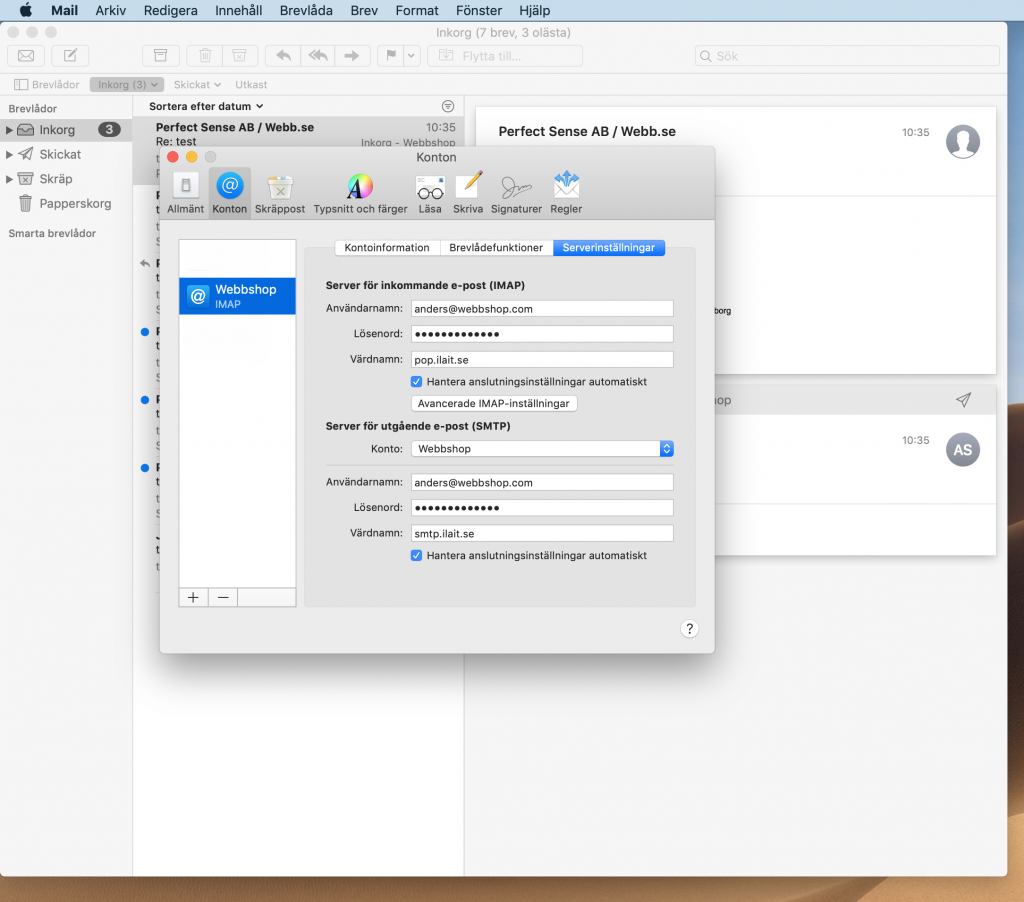This screenshot has height=902, width=1024.
Task: Click the filter icon in message list
Action: pyautogui.click(x=448, y=106)
